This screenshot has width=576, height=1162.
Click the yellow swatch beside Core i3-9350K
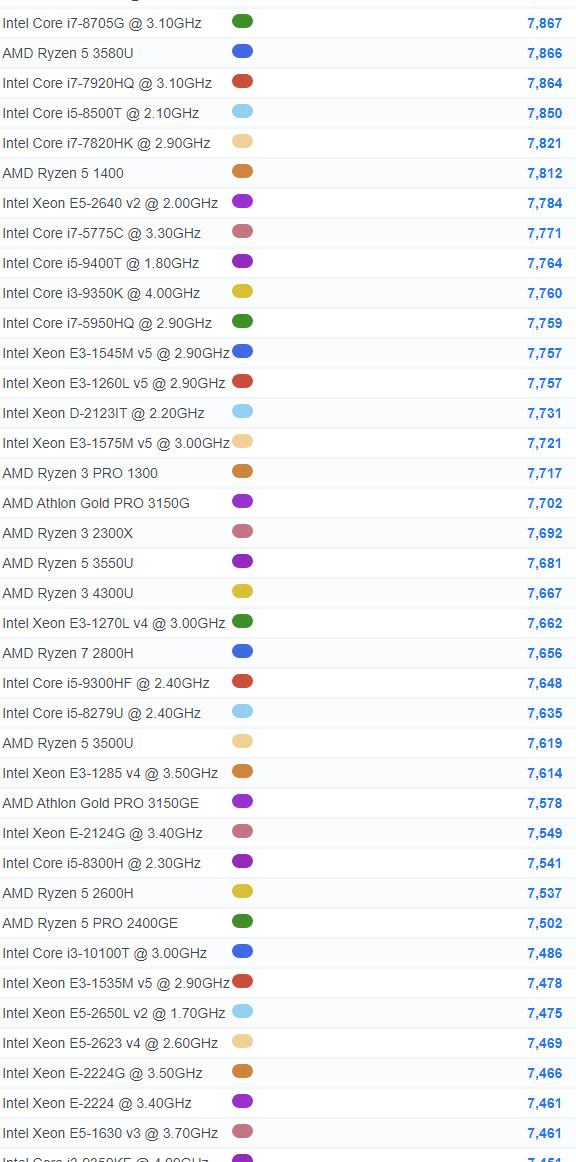[242, 291]
